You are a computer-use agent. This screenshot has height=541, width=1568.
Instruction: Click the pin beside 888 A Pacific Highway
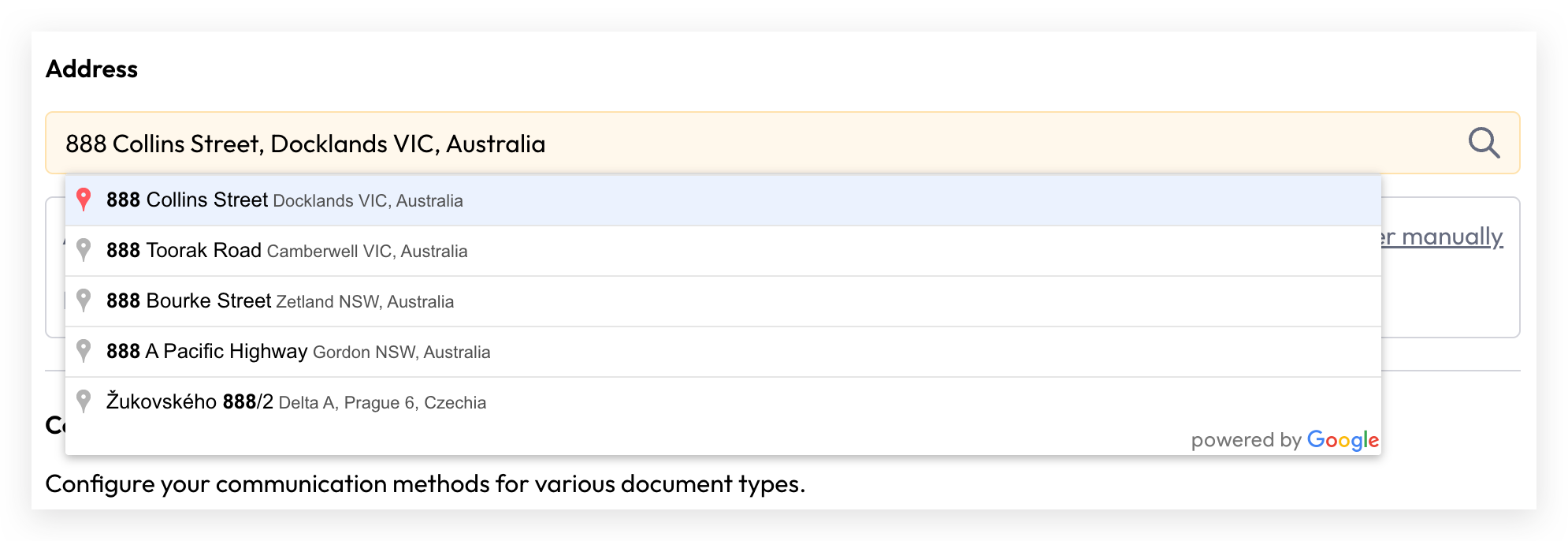click(84, 351)
